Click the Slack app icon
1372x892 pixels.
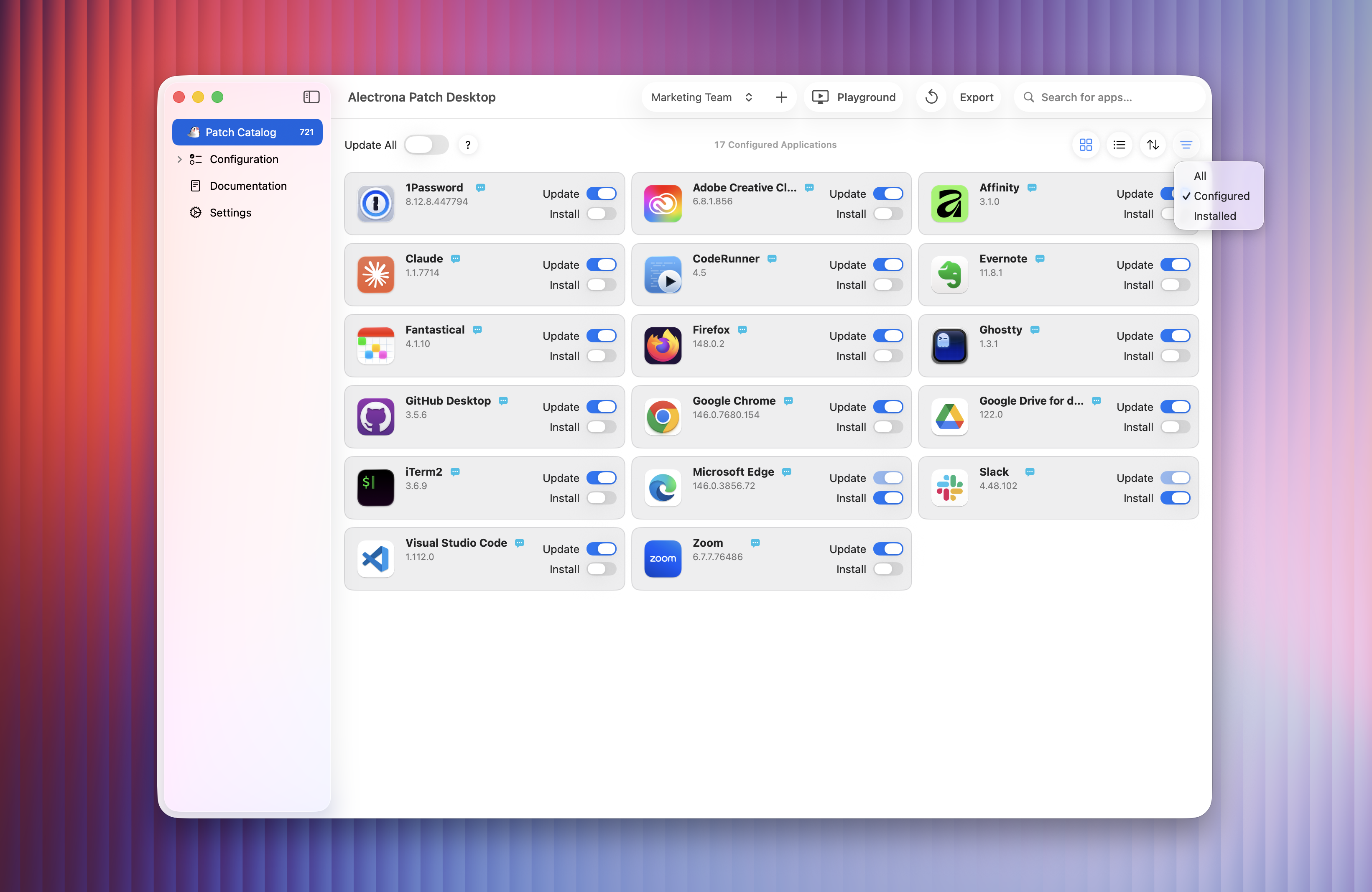coord(949,487)
